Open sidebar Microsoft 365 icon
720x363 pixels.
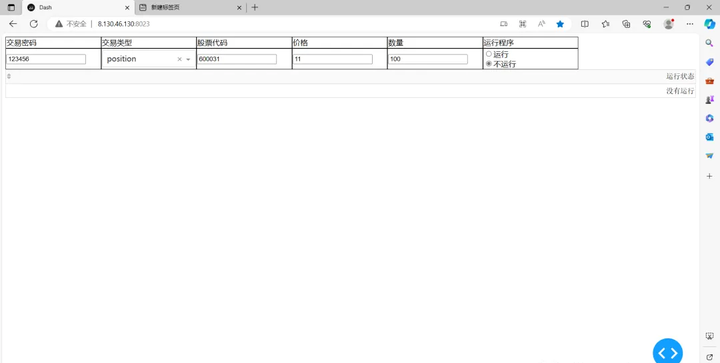pyautogui.click(x=709, y=118)
